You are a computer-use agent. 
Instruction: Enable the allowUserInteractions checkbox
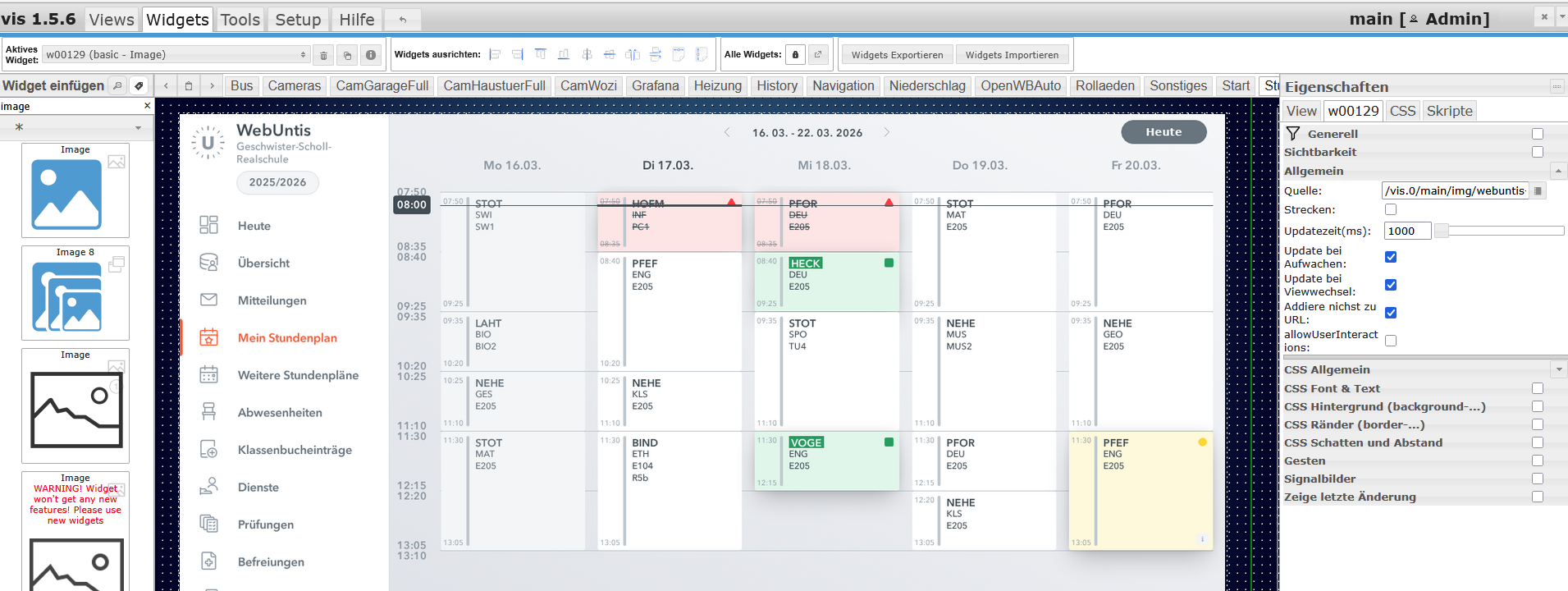tap(1391, 341)
